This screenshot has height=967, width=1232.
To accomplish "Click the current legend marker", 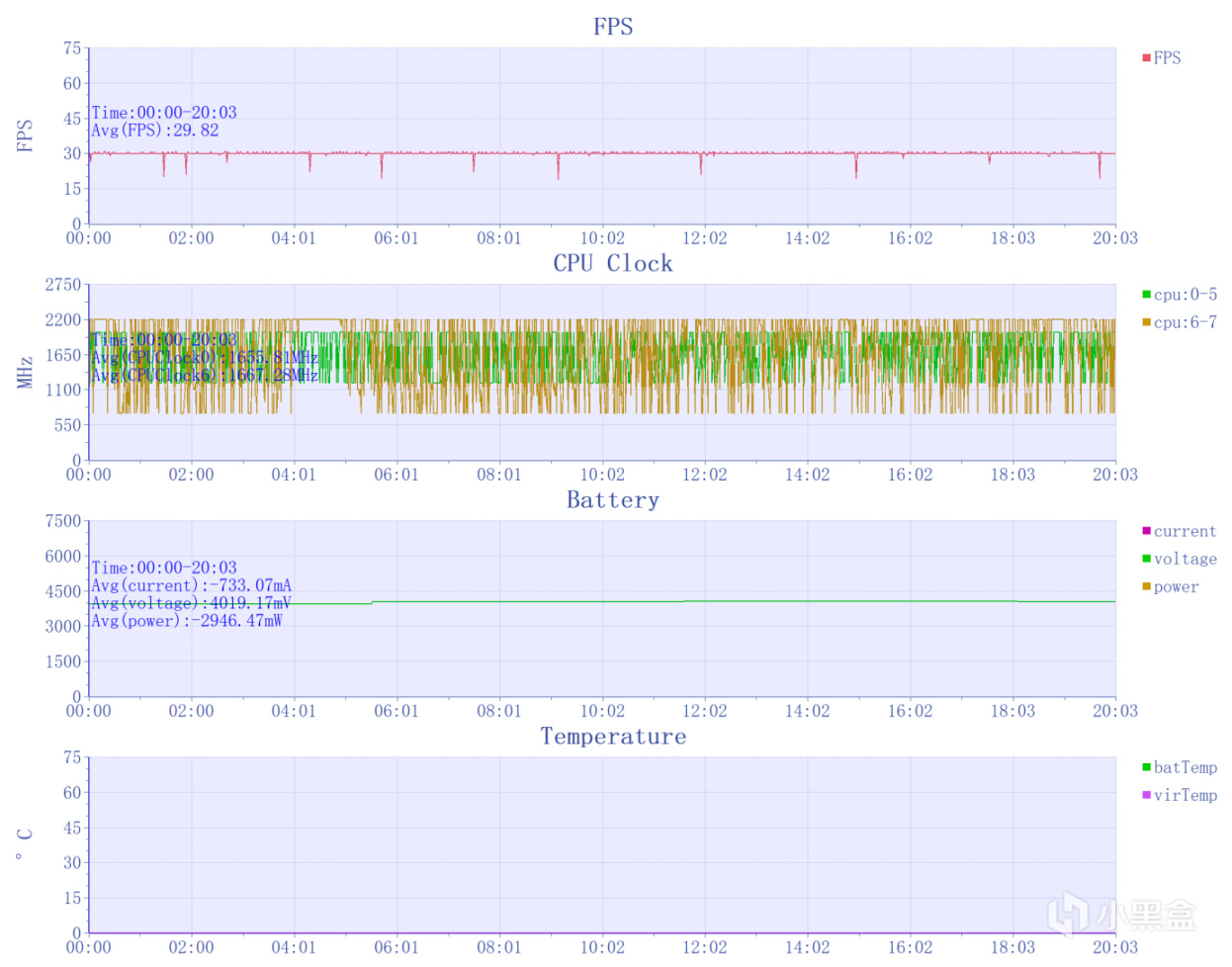I will point(1146,531).
